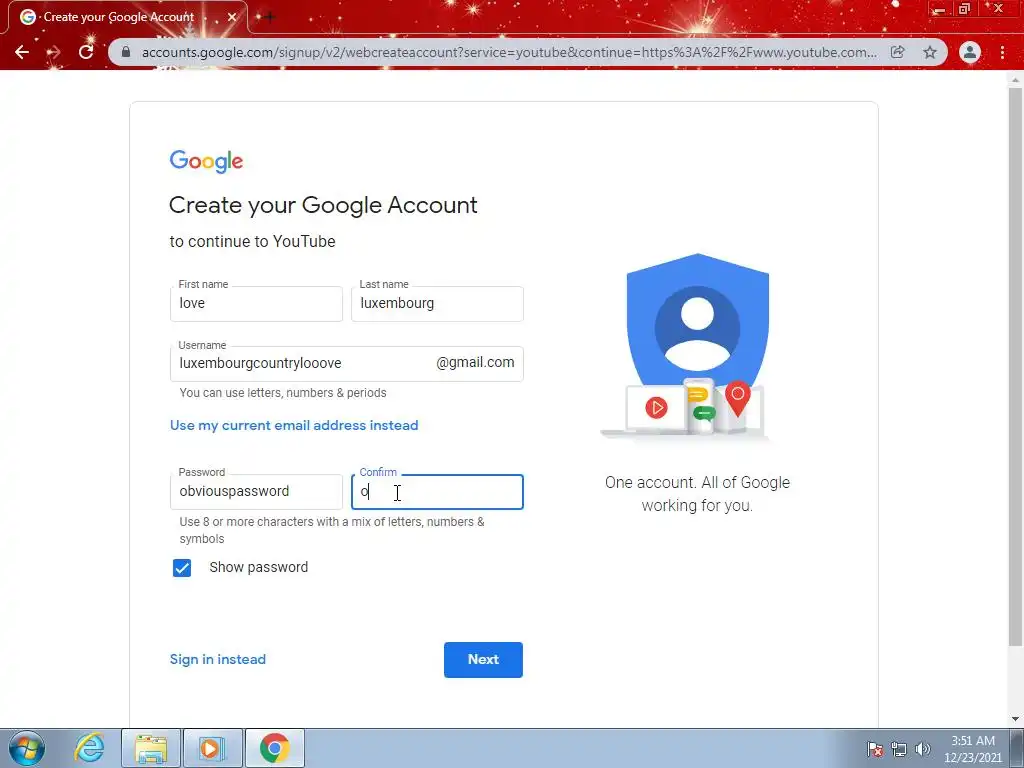Uncheck the Show password checkbox
1024x768 pixels.
click(182, 568)
